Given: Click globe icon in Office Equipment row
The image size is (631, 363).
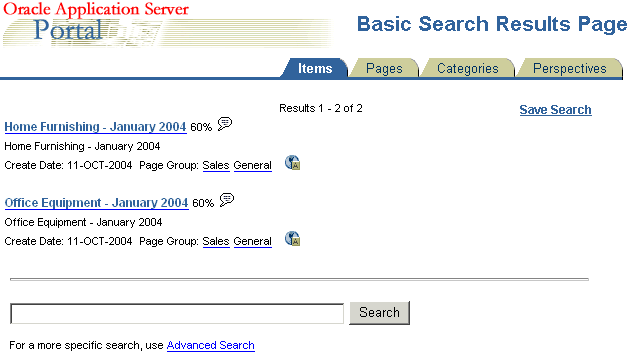Looking at the screenshot, I should tap(293, 238).
